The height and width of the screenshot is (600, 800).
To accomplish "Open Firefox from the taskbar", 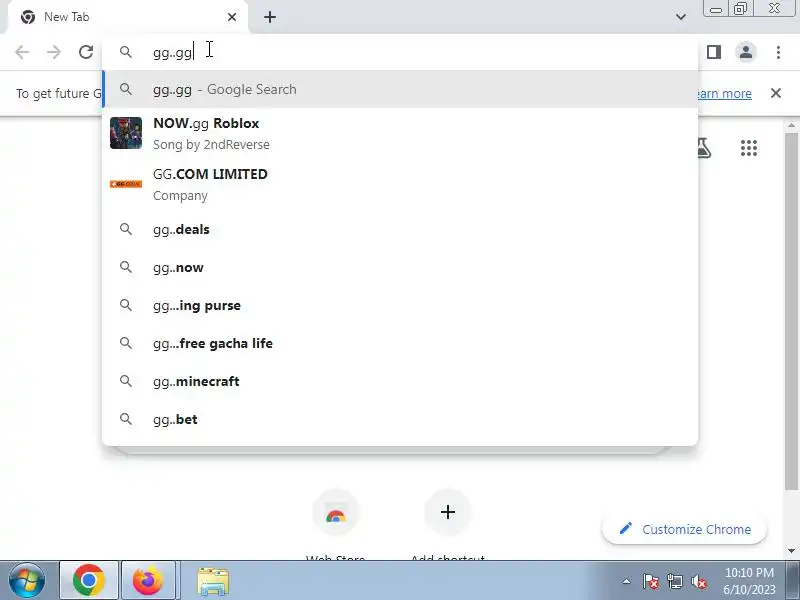I will [148, 580].
